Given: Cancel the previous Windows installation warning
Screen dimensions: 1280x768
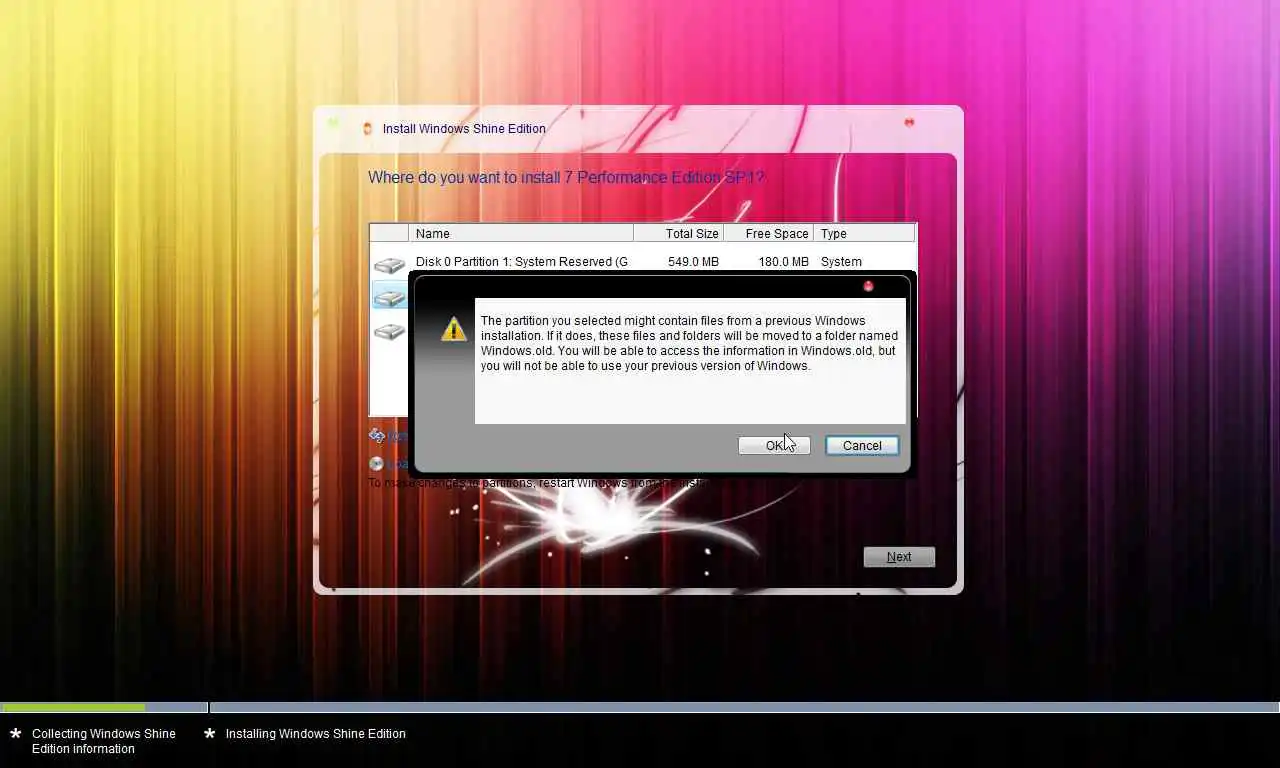Looking at the screenshot, I should pos(862,446).
